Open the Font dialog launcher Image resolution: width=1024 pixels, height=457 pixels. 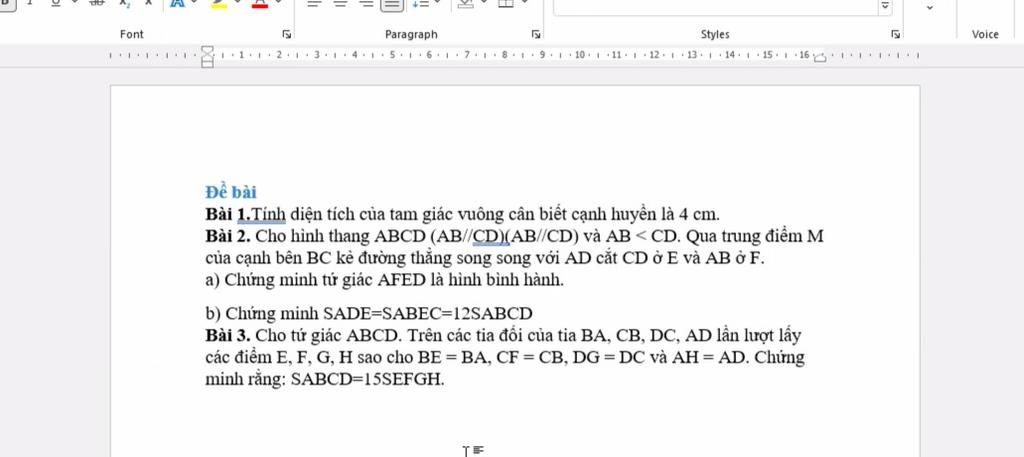[x=286, y=34]
